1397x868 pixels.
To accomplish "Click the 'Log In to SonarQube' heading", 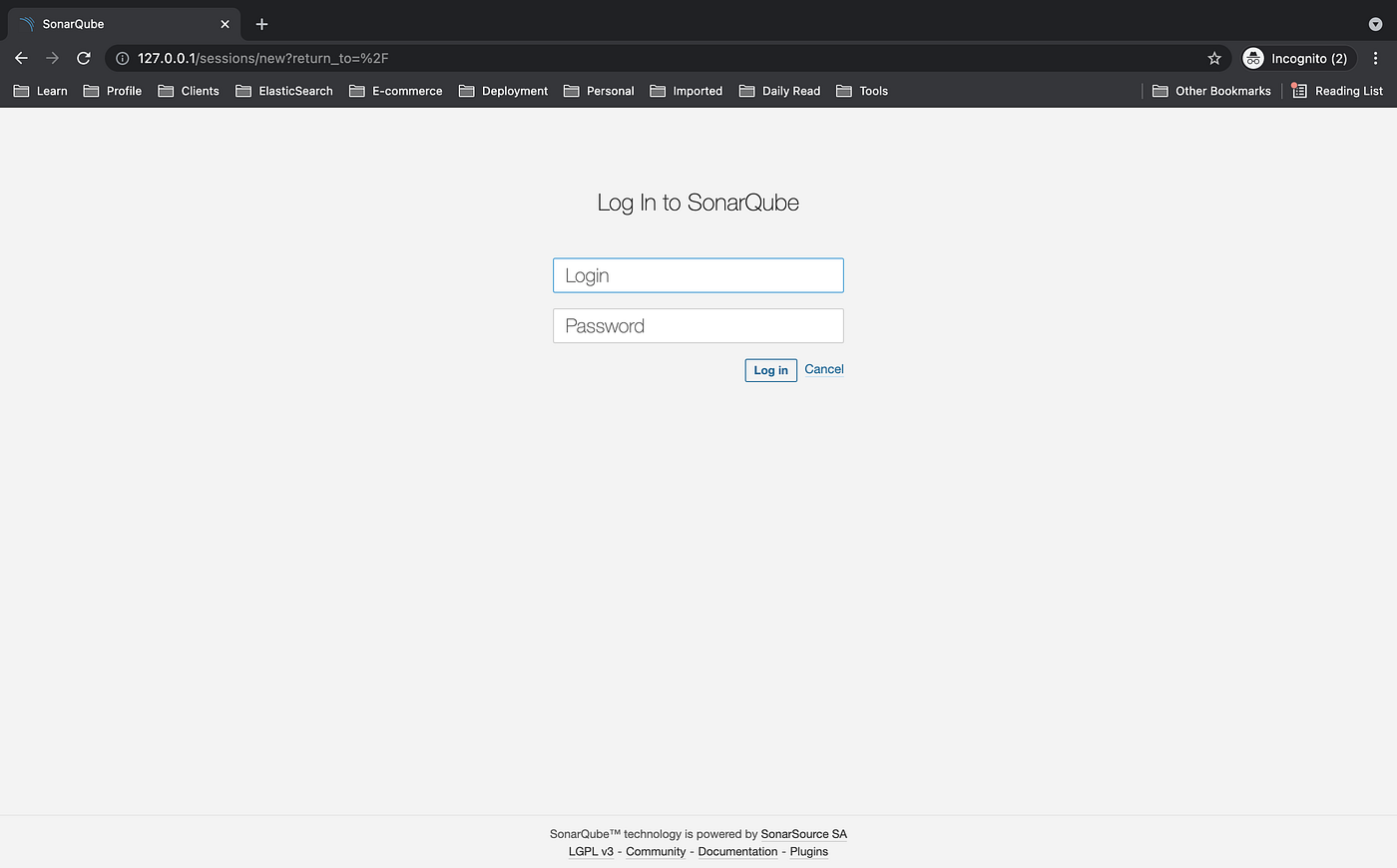I will click(x=698, y=203).
